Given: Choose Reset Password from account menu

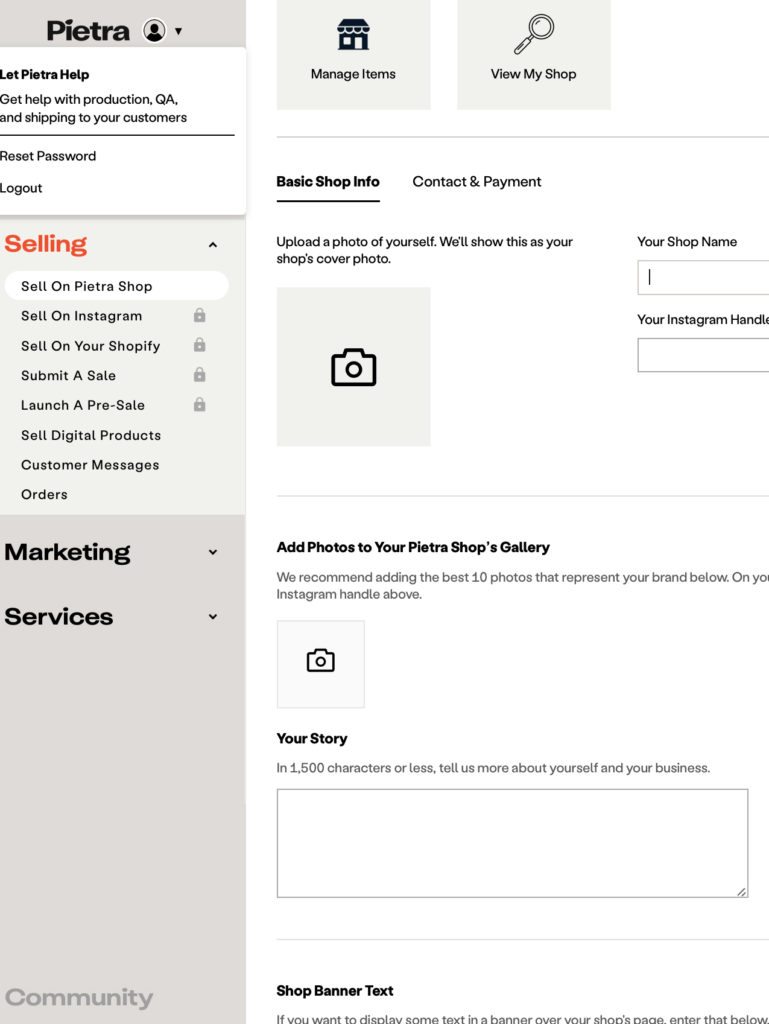Looking at the screenshot, I should [48, 156].
